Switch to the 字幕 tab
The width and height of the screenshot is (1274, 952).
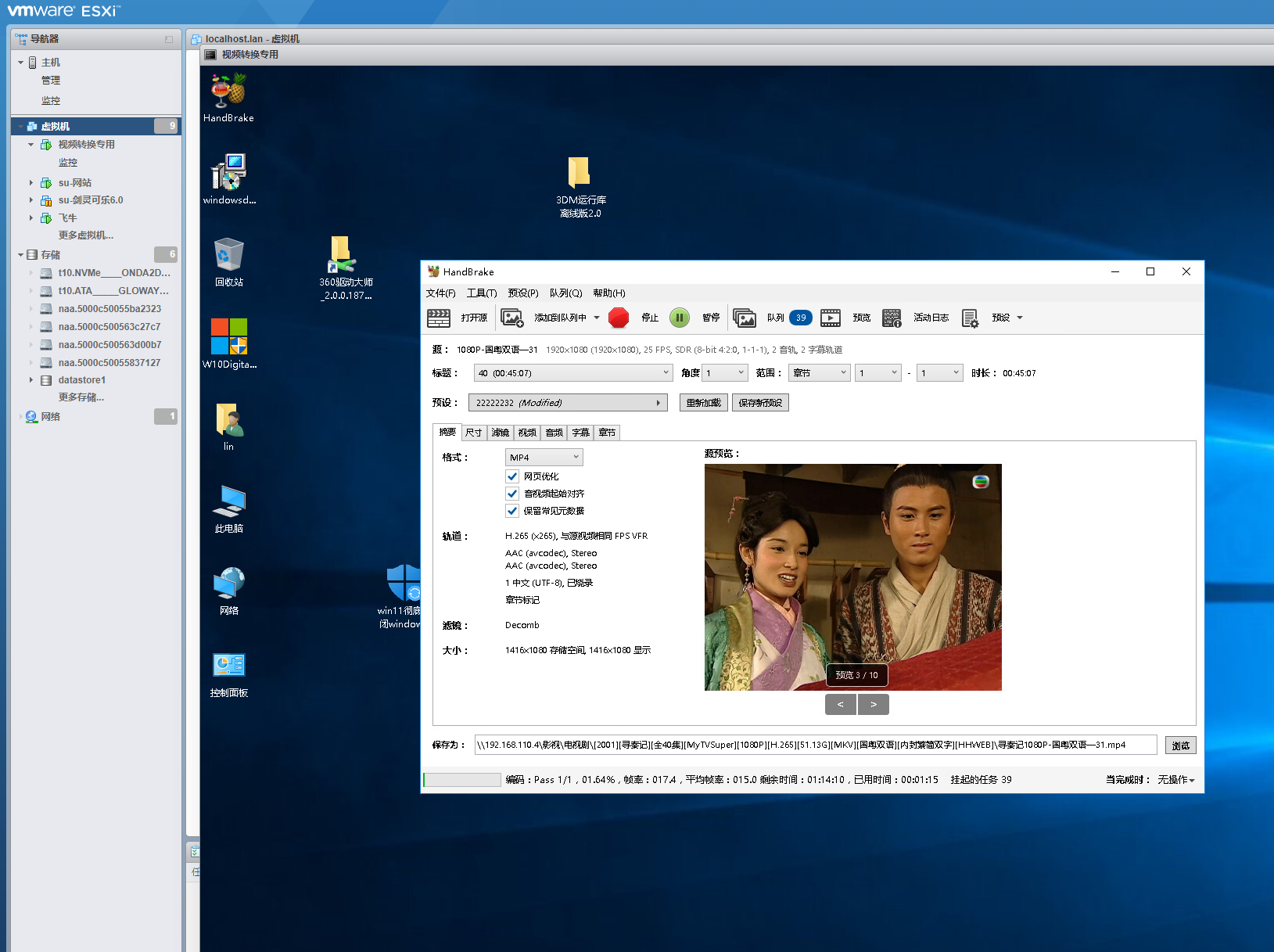click(580, 433)
